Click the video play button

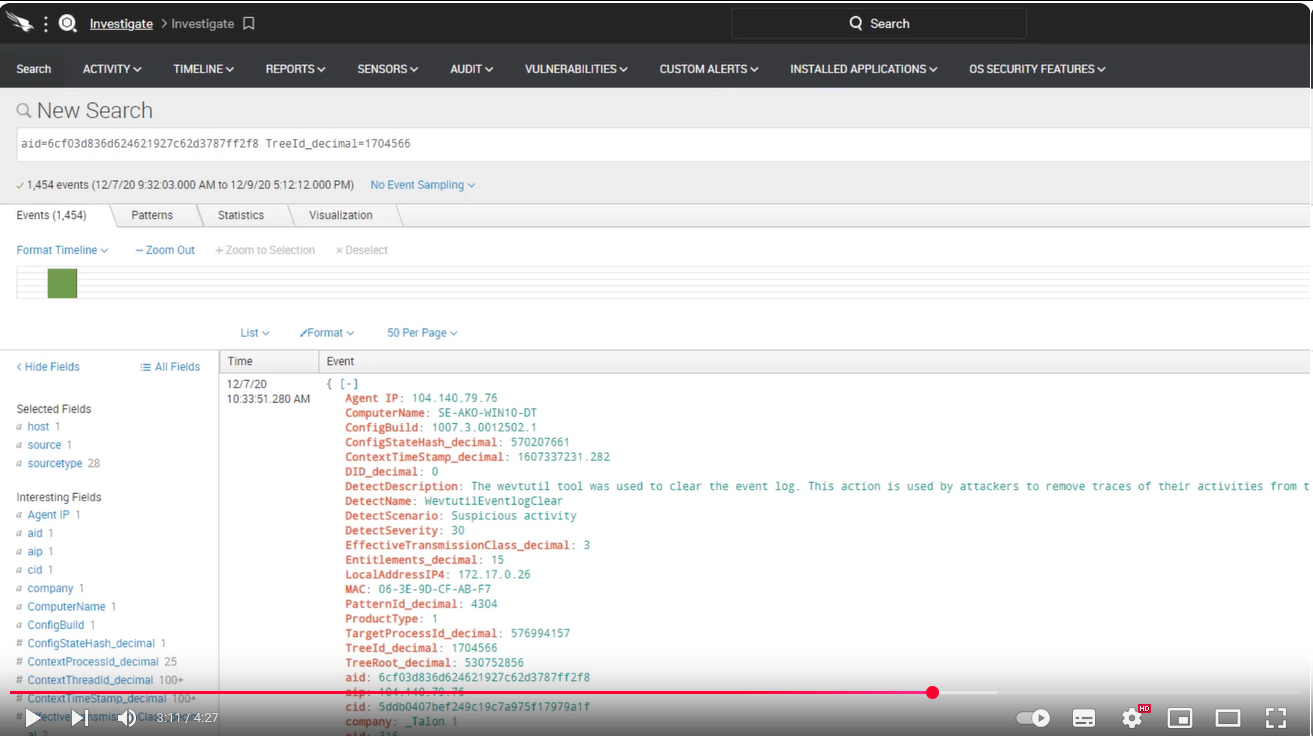[33, 718]
